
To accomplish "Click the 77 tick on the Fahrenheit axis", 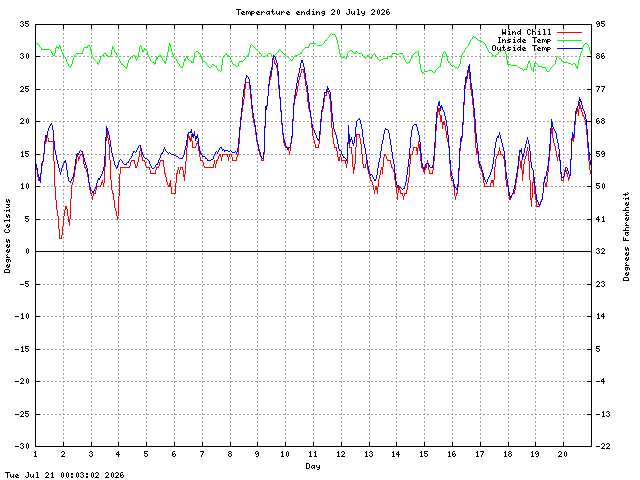I will [x=600, y=89].
